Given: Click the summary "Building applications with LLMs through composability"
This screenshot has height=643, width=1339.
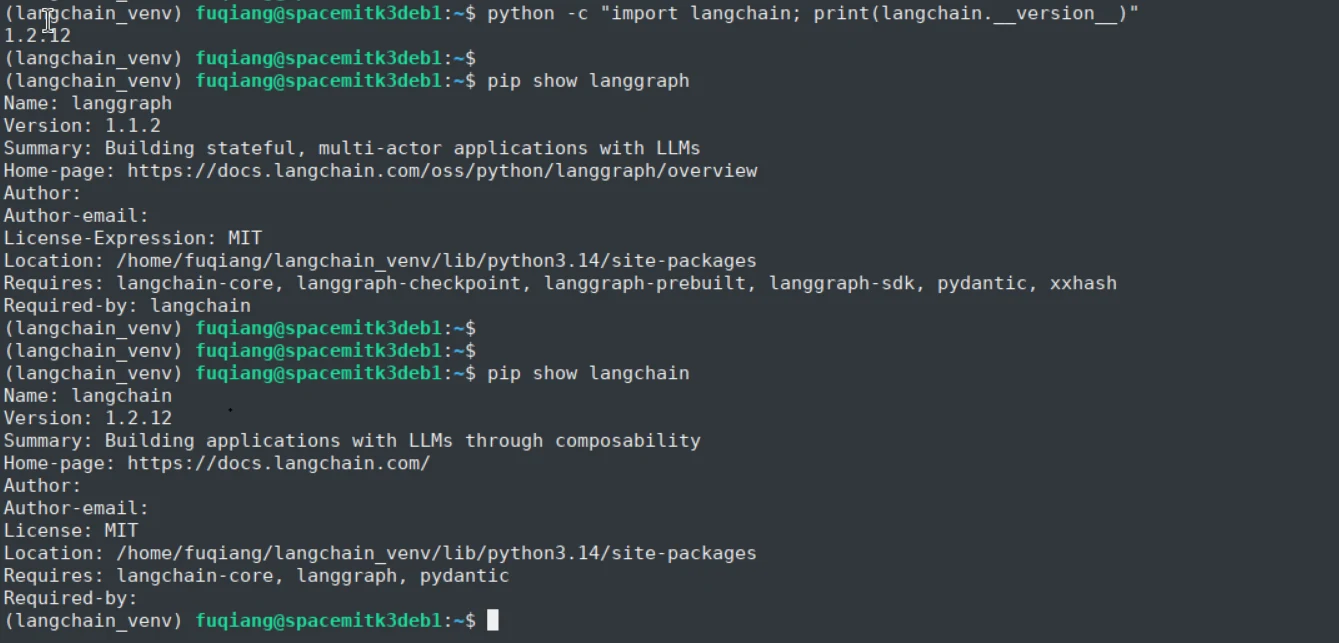Looking at the screenshot, I should (402, 441).
